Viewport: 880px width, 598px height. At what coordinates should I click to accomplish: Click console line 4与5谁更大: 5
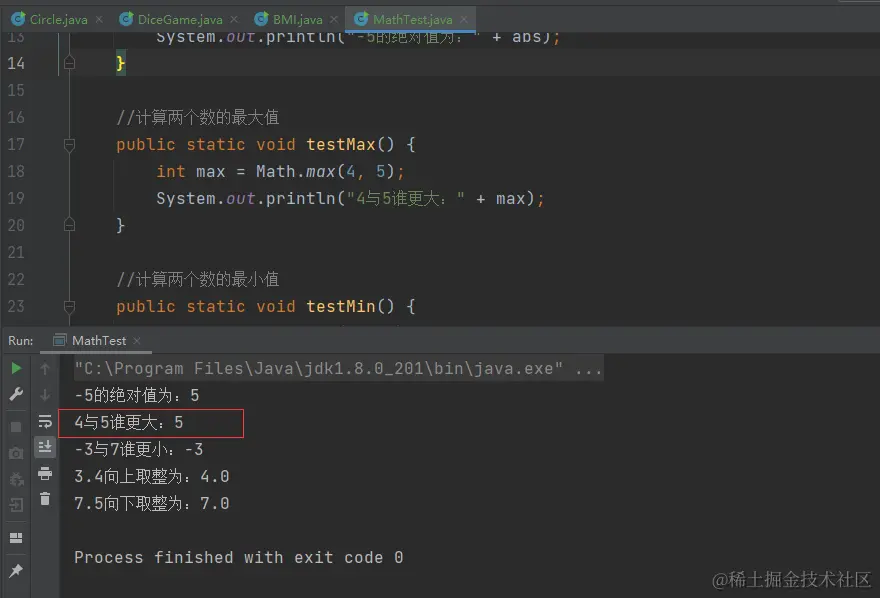(x=129, y=422)
